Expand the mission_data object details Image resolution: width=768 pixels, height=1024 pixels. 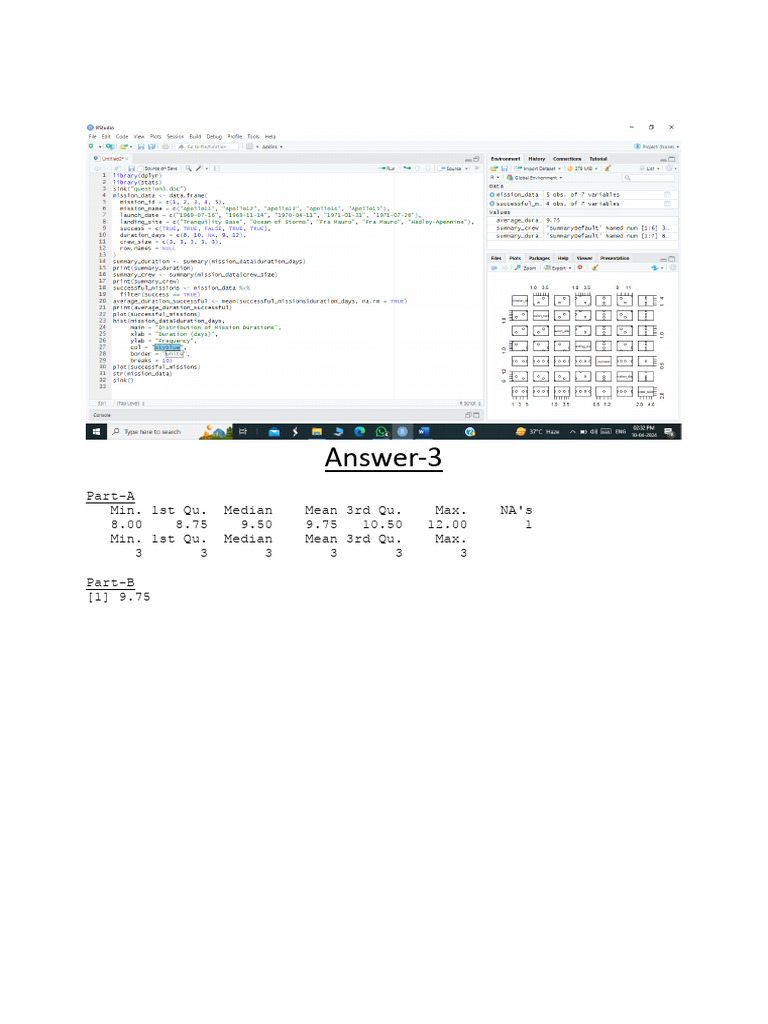(492, 194)
